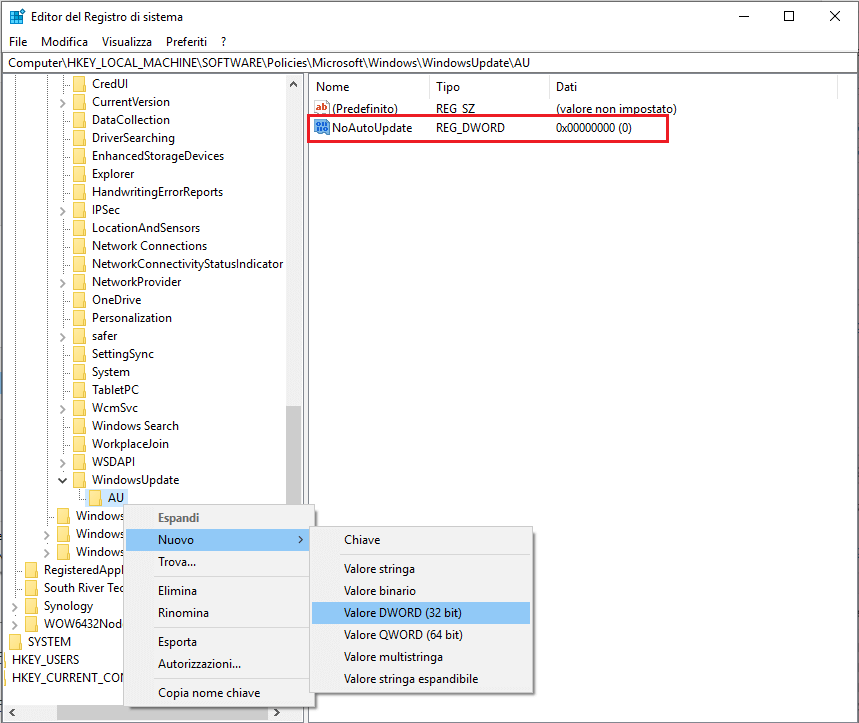Screen dimensions: 859x723
Task: Select the Windows Search folder icon
Action: click(79, 426)
